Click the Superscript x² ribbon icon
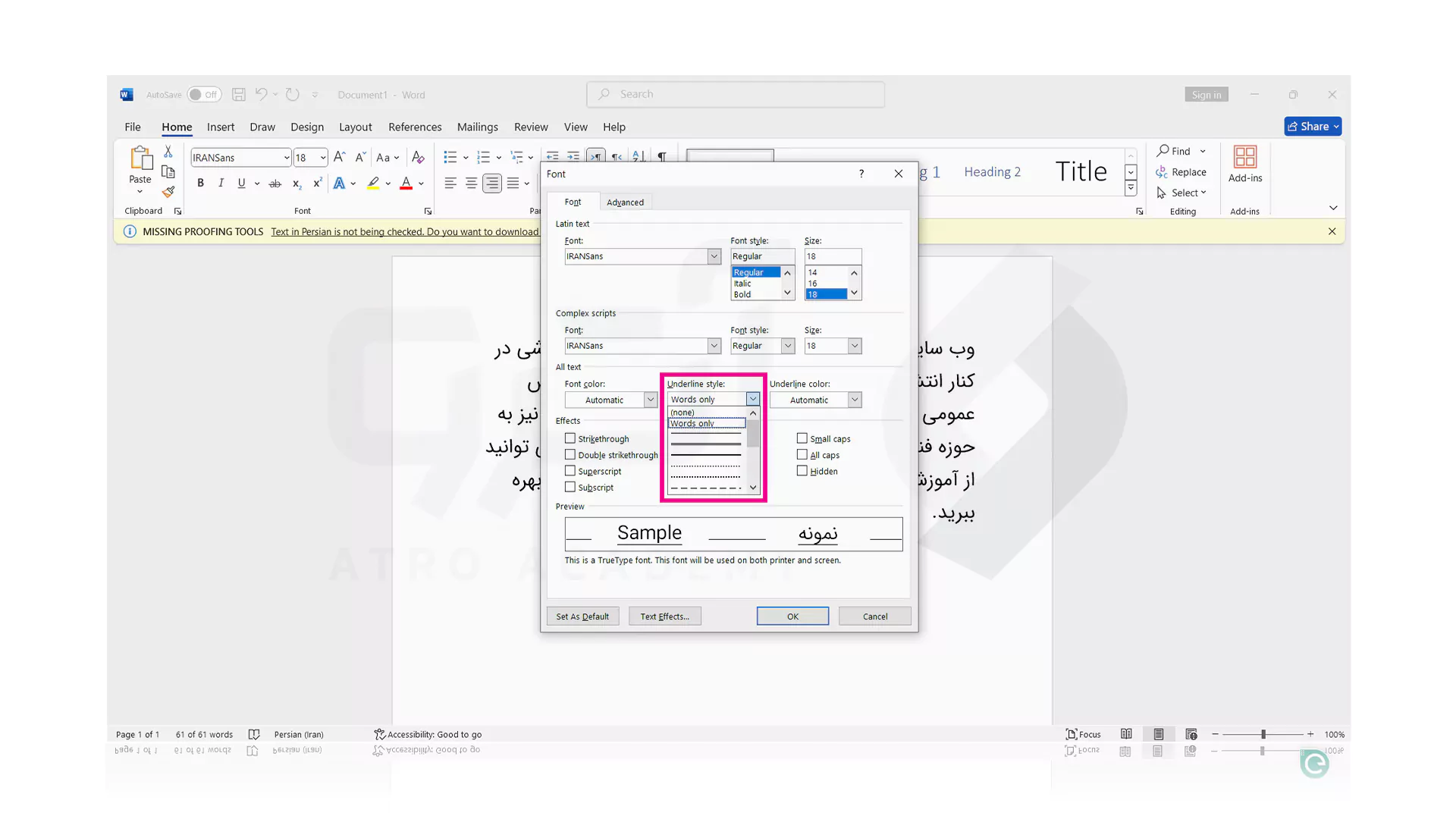 317,183
